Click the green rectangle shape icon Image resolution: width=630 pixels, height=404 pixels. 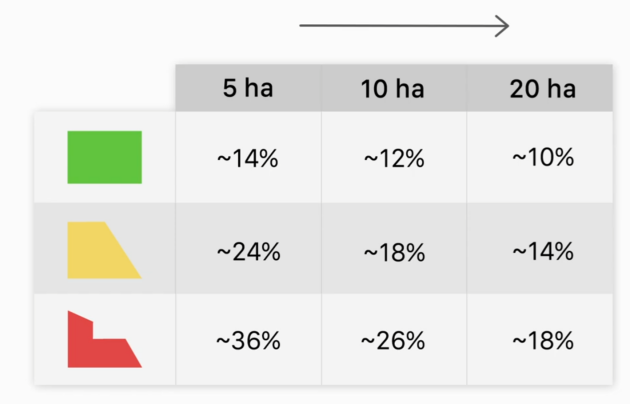(104, 157)
